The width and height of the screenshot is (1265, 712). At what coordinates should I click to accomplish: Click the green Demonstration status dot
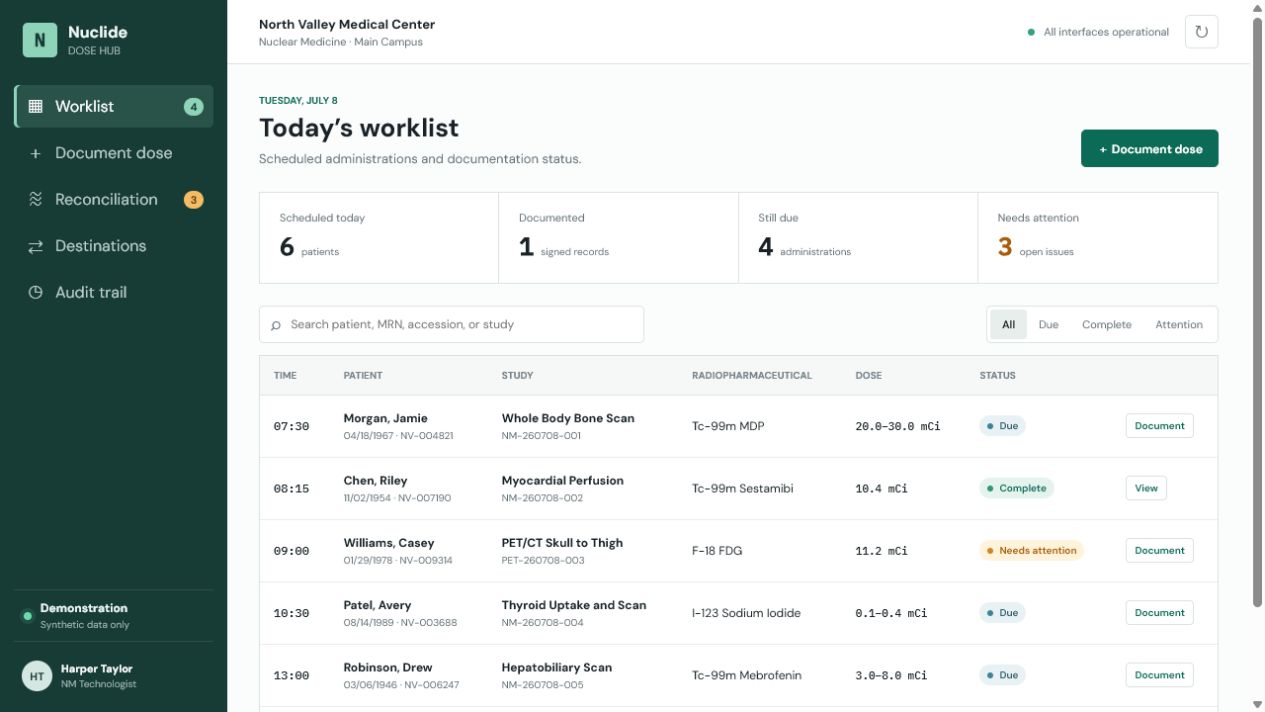(27, 616)
